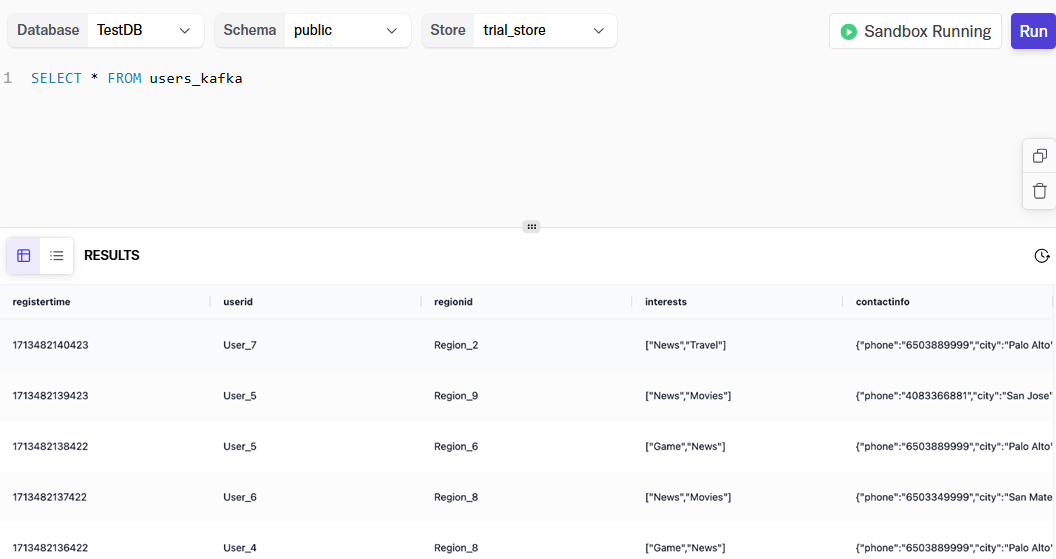This screenshot has height=559, width=1056.
Task: Select the User_7 cell in results
Action: [240, 345]
